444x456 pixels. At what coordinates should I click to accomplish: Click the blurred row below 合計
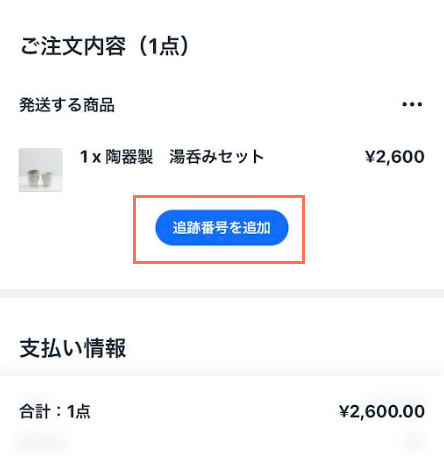point(41,441)
